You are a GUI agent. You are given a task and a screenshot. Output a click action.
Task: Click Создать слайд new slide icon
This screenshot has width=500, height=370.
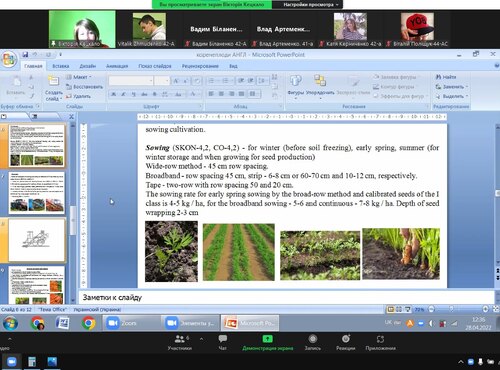[53, 81]
